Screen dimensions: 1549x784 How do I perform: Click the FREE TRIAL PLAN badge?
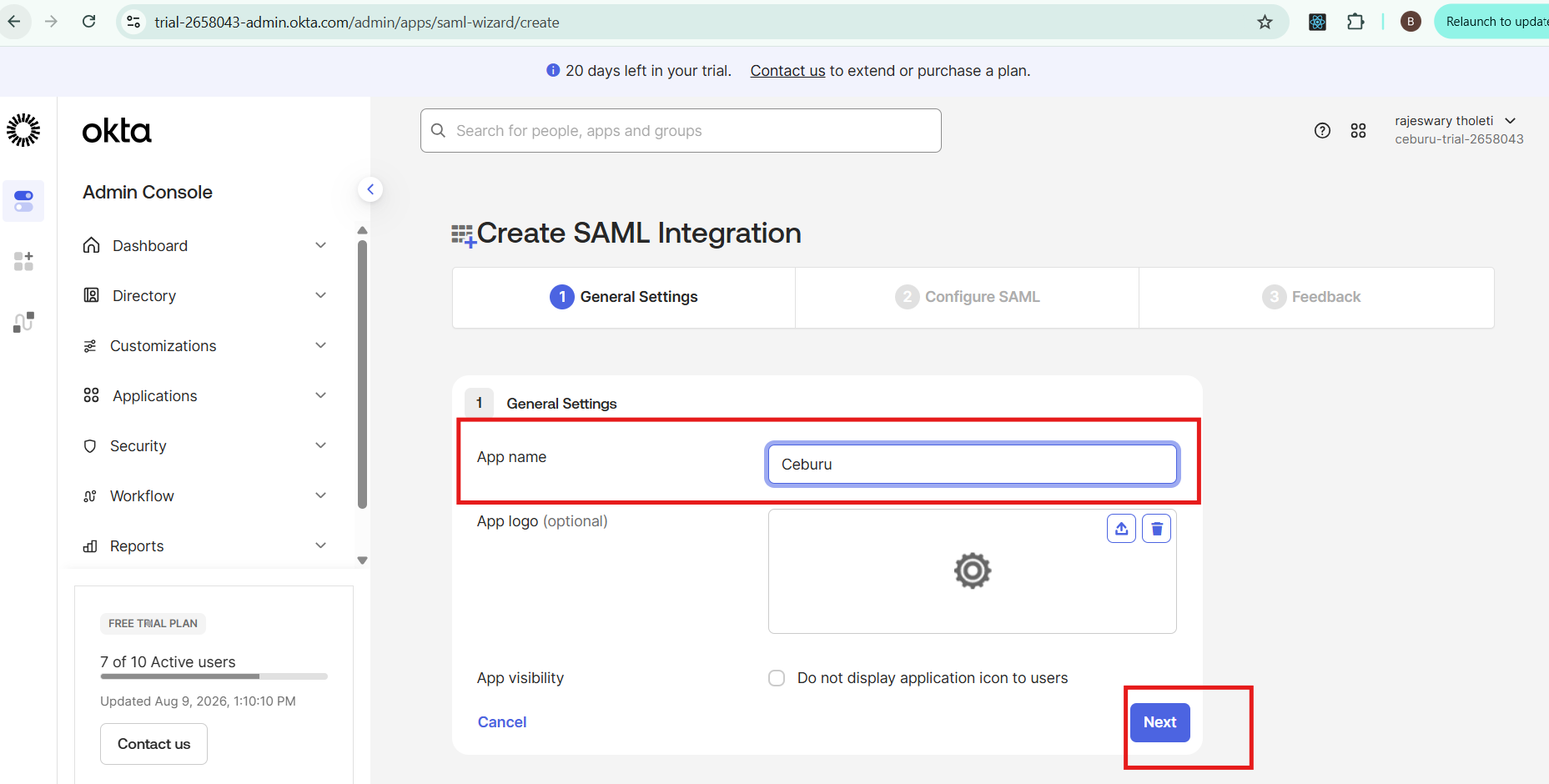(153, 624)
